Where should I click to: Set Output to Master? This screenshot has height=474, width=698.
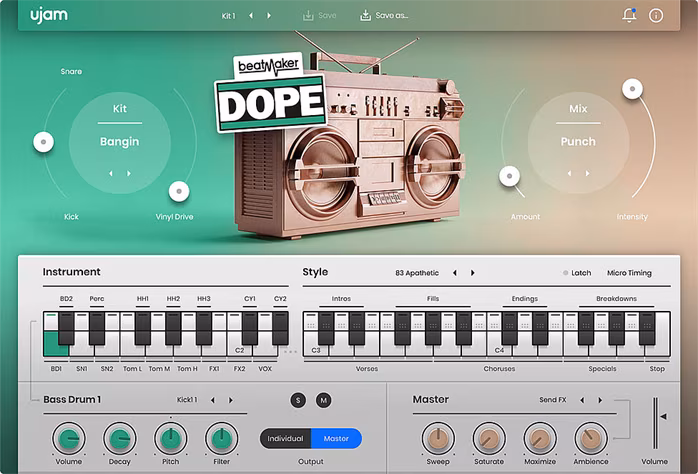(x=336, y=438)
